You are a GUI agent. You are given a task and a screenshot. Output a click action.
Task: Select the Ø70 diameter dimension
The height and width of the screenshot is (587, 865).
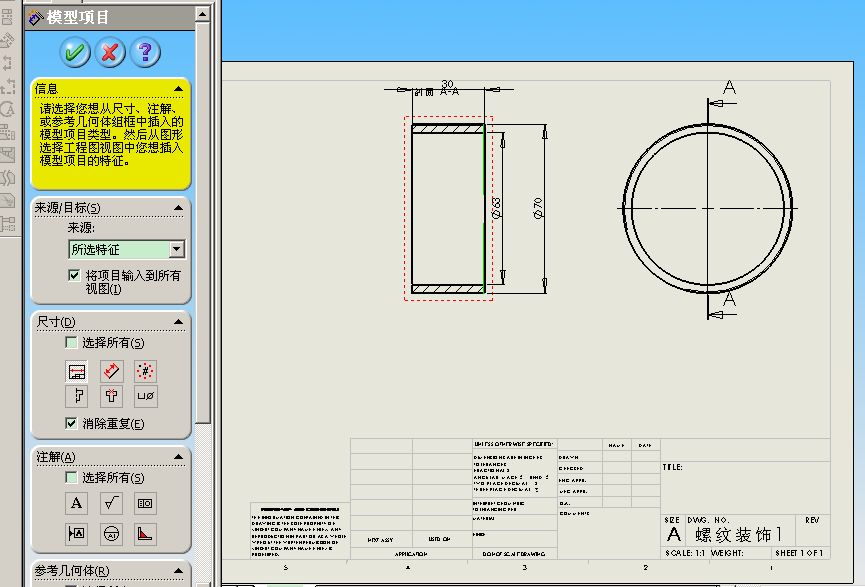[538, 208]
